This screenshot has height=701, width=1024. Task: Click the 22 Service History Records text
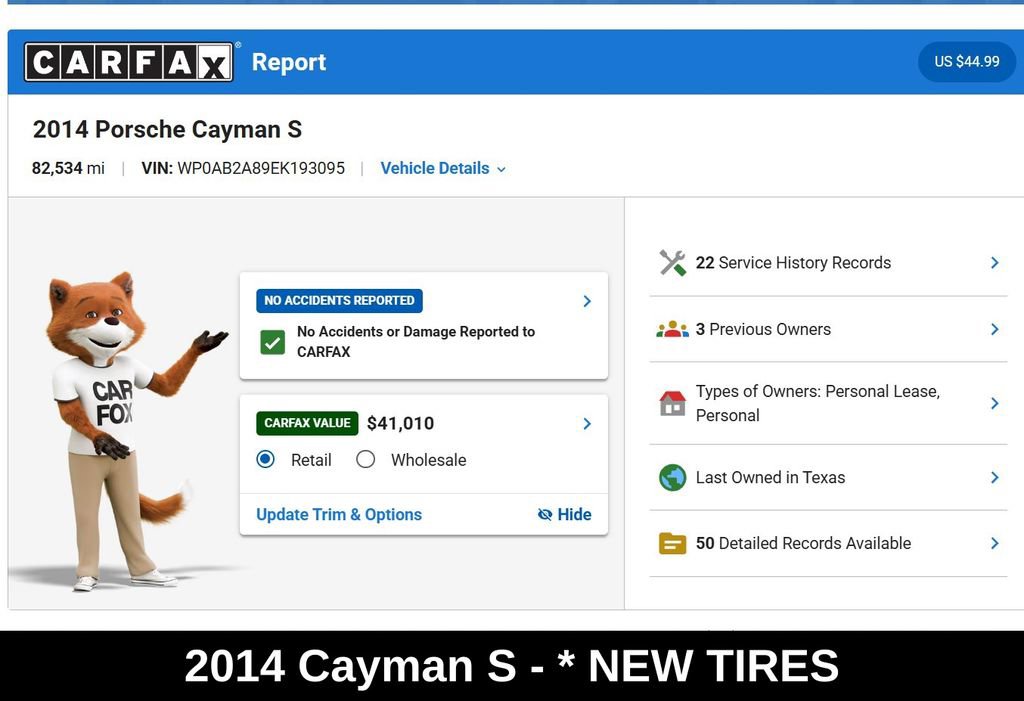793,263
